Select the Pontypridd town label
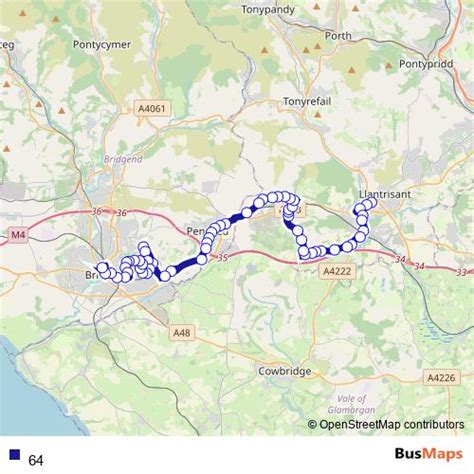This screenshot has width=474, height=474. (426, 64)
